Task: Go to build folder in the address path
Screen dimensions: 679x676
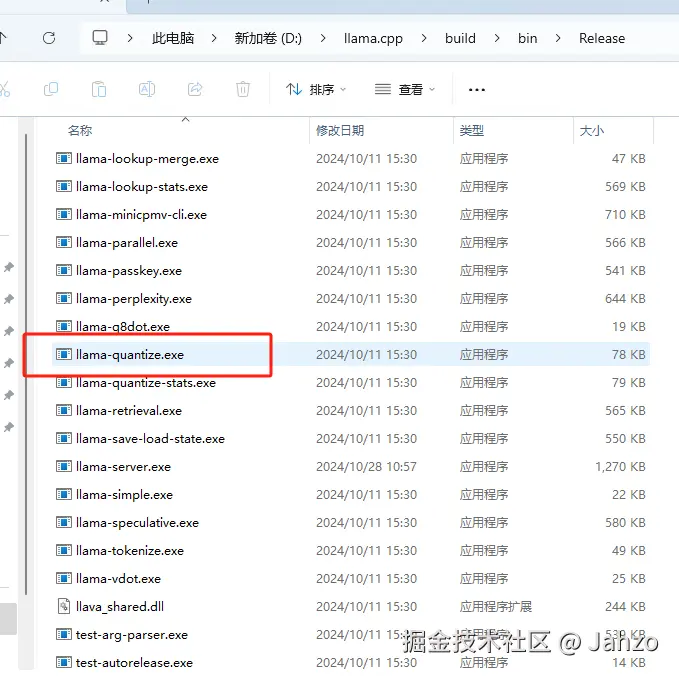Action: pos(460,38)
